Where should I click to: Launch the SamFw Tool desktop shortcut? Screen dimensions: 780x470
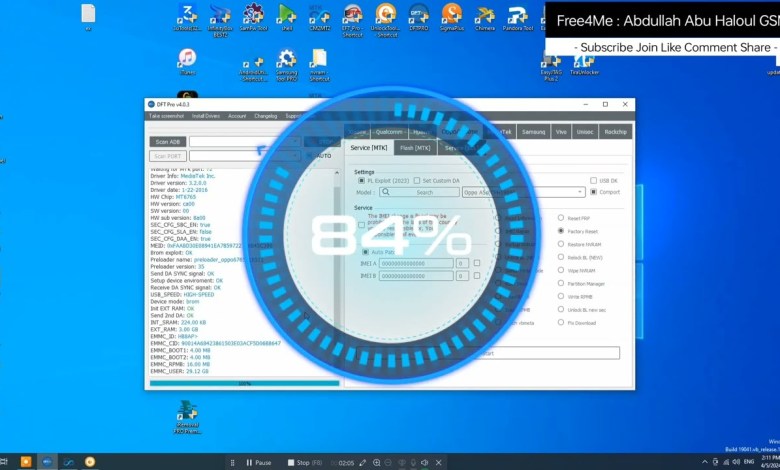coord(254,16)
